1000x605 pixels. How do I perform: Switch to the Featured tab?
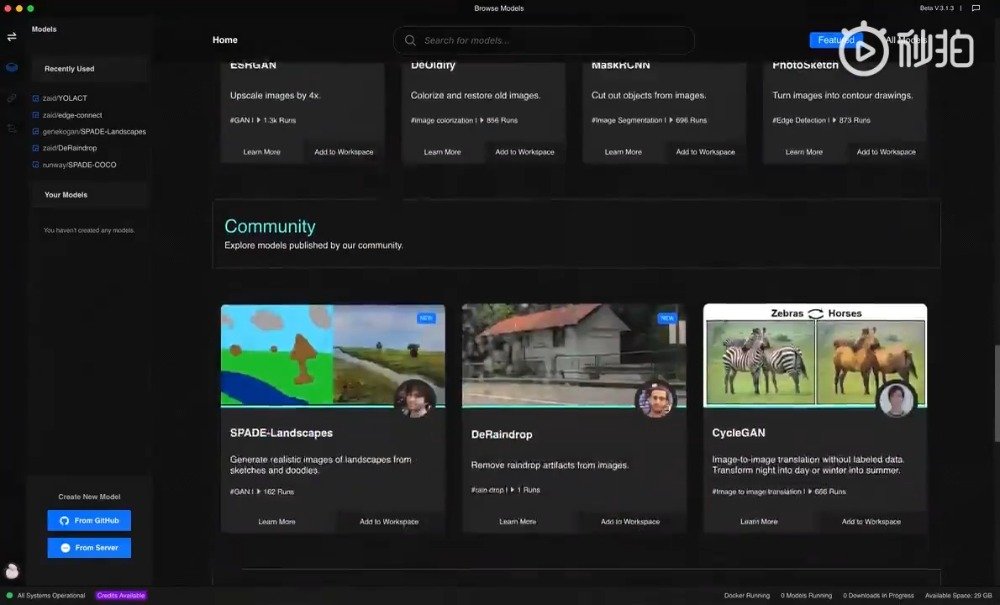pyautogui.click(x=835, y=40)
